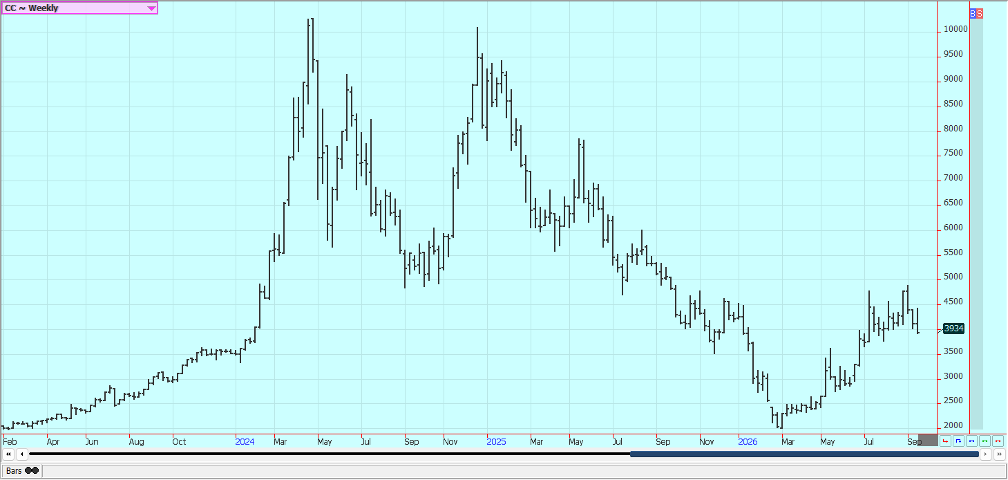Click the black timeline scroll track

point(329,454)
